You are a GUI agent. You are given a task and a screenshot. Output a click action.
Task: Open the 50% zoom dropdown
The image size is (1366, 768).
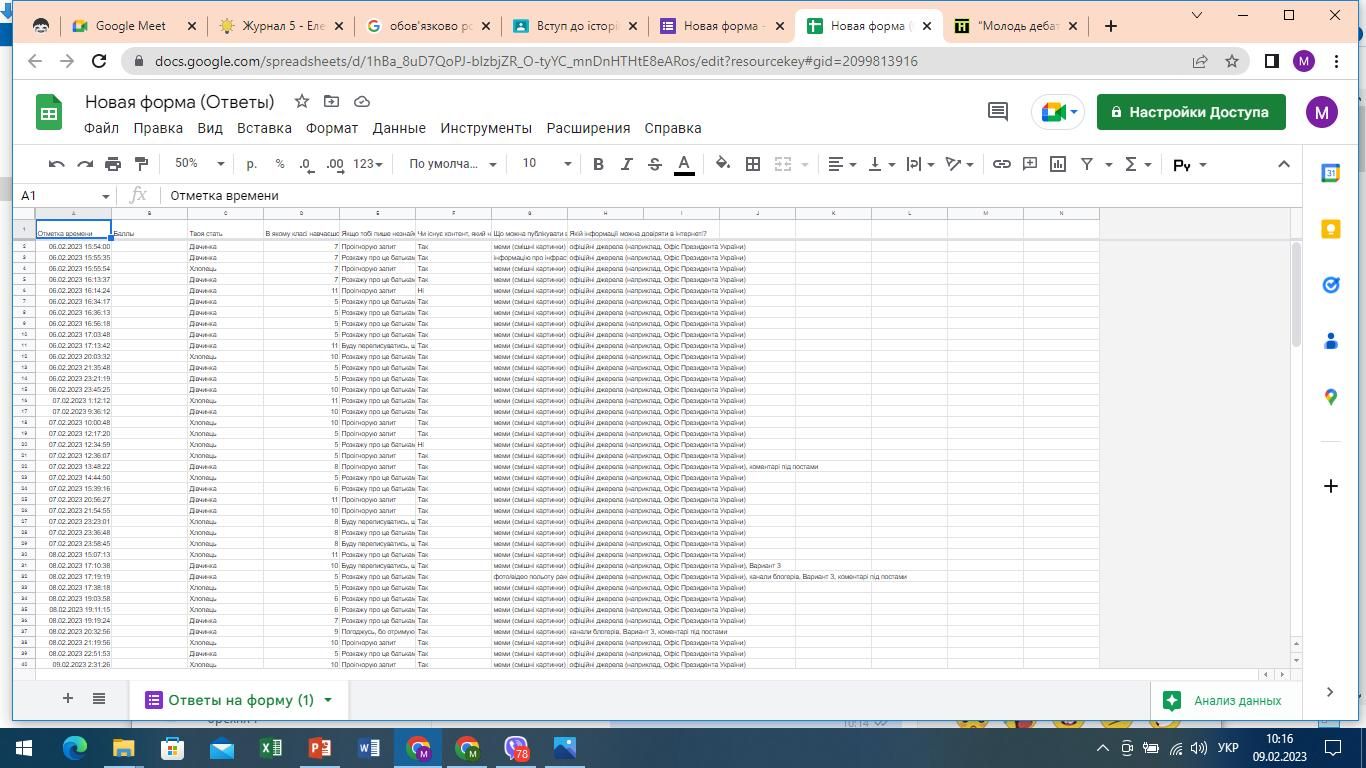[199, 164]
